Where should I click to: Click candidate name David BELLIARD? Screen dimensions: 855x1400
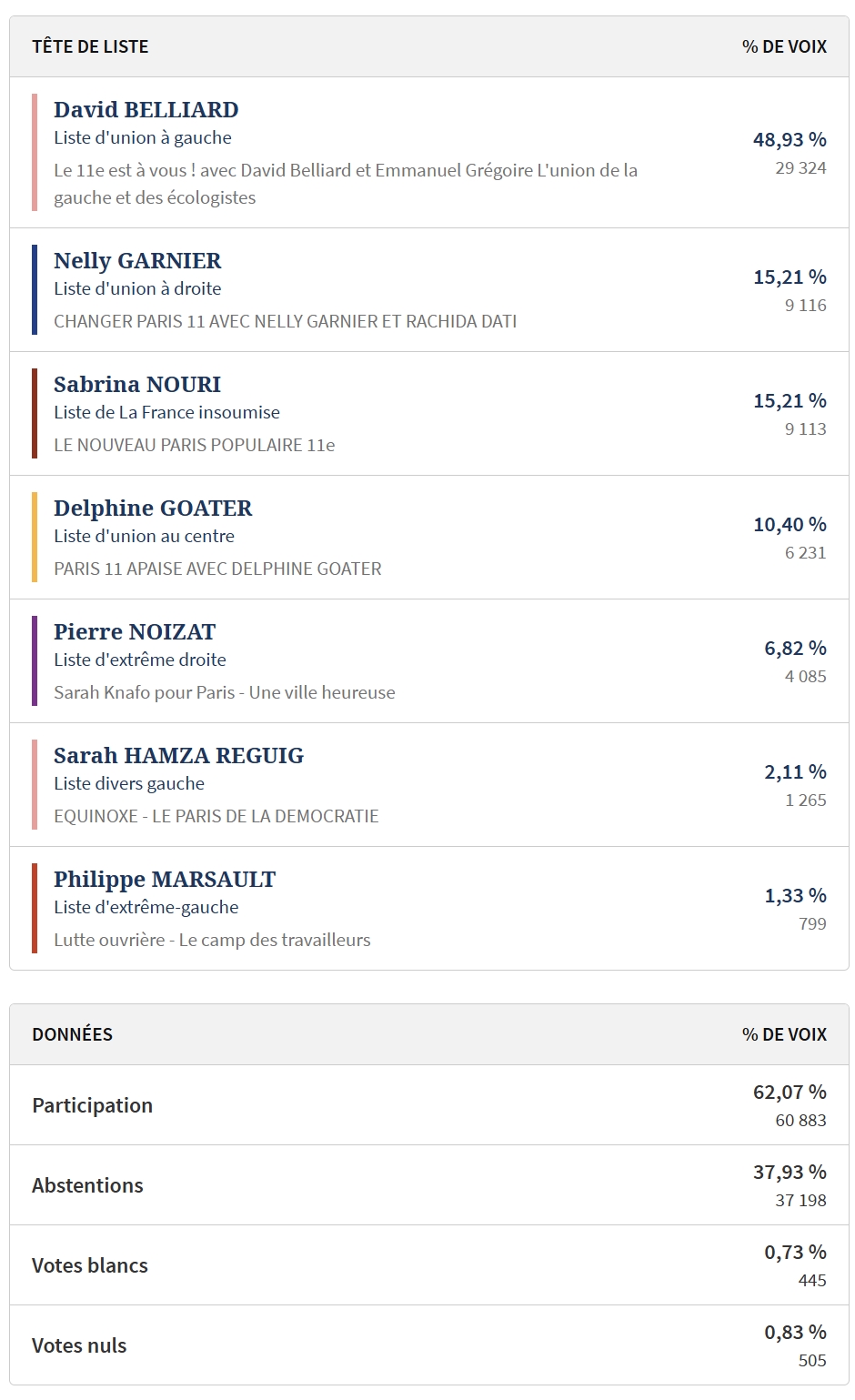[x=146, y=110]
